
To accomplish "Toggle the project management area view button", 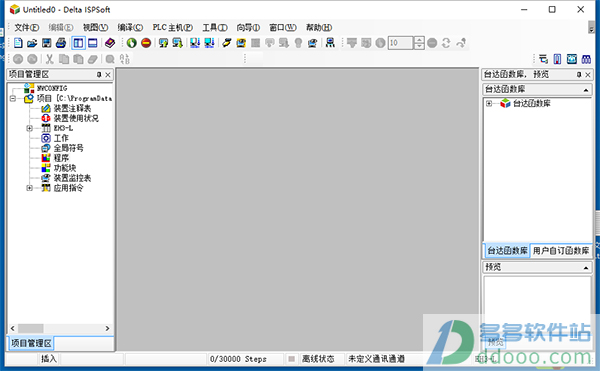I will pyautogui.click(x=78, y=43).
